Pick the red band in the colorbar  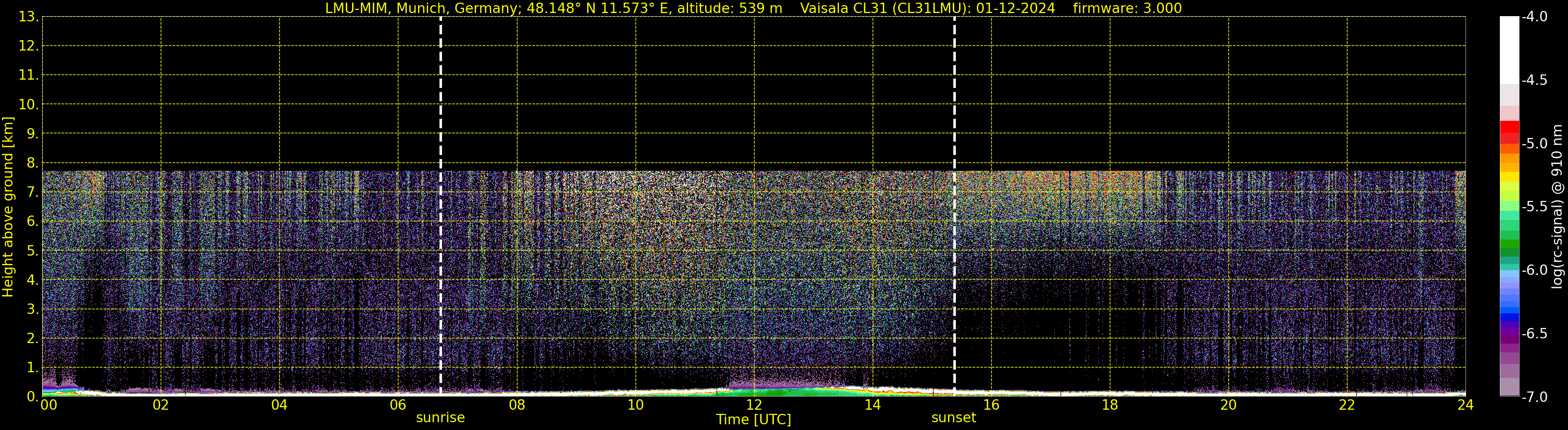(1509, 128)
